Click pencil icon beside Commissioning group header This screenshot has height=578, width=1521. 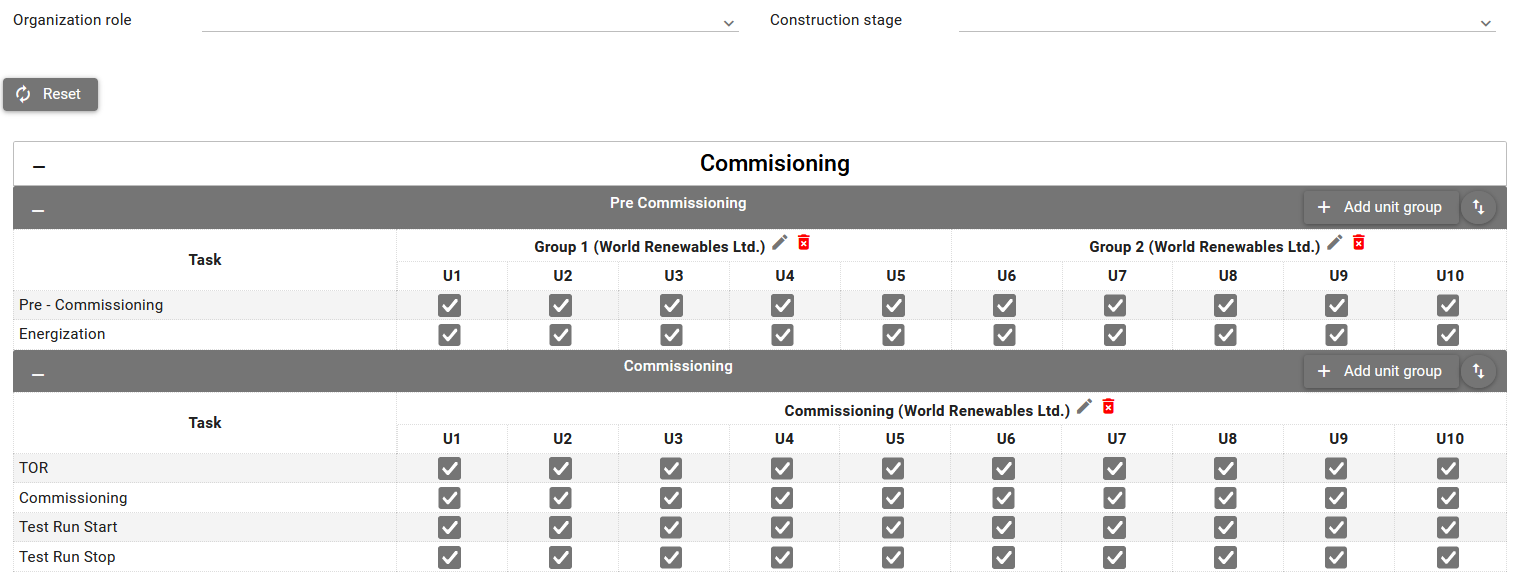(x=1084, y=407)
